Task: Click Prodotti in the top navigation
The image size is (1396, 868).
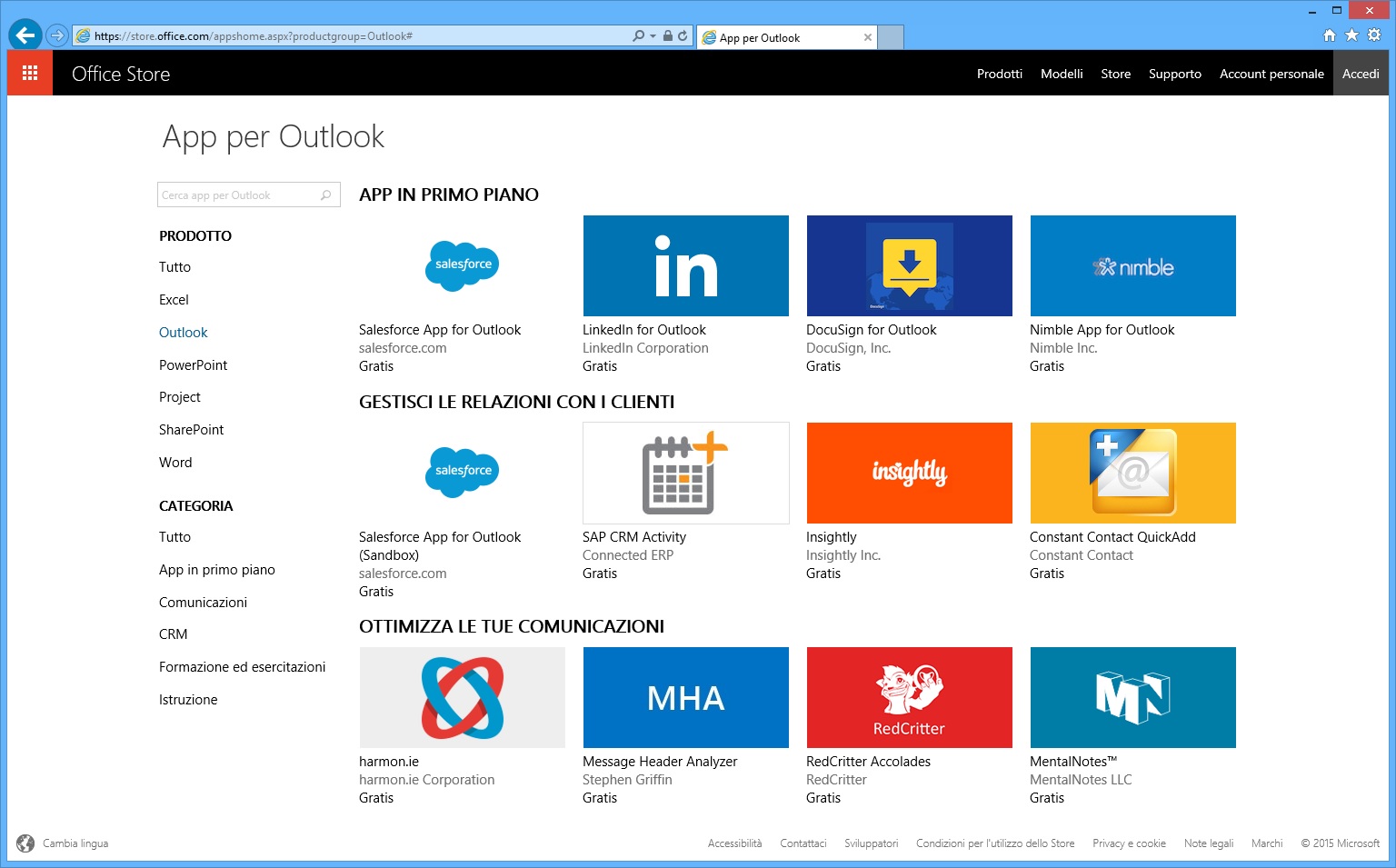Action: [1000, 74]
